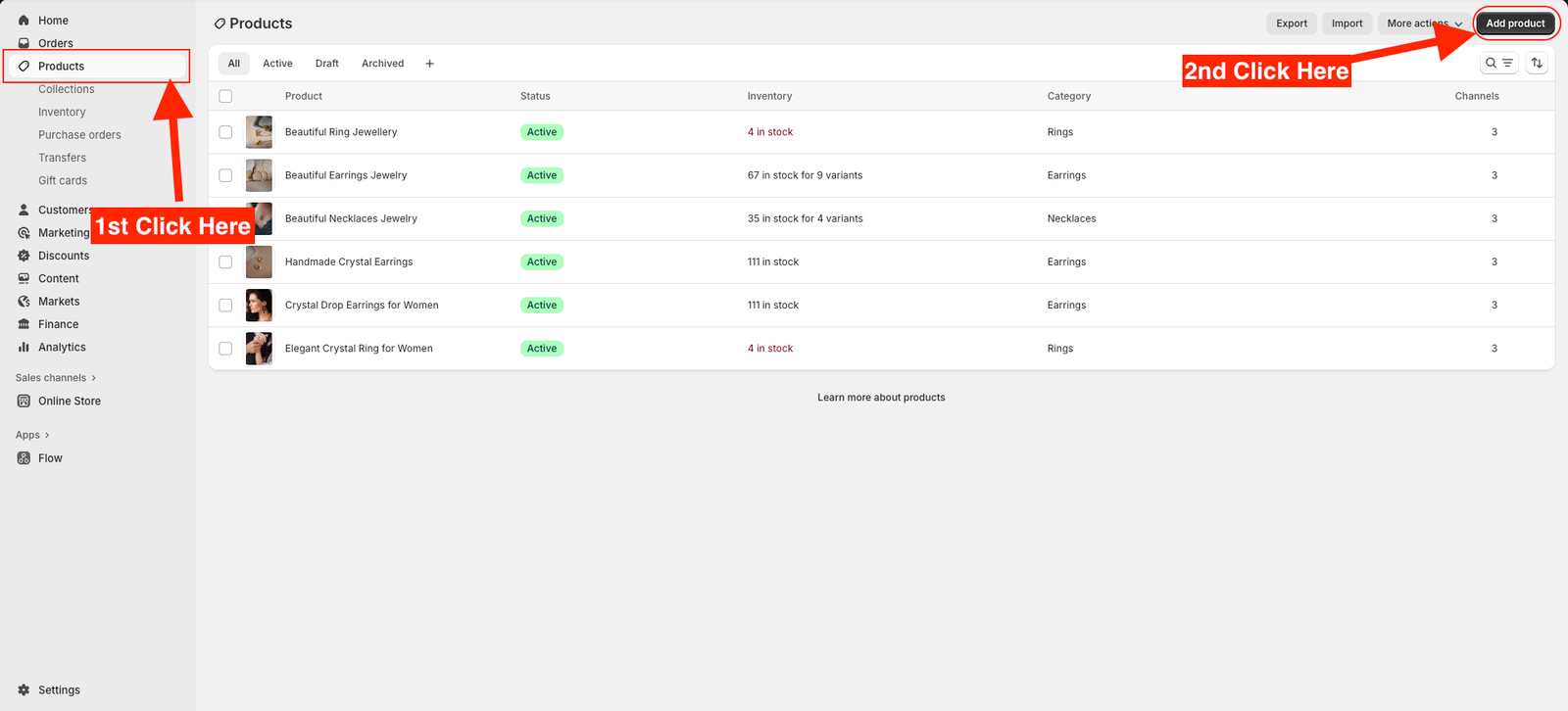The width and height of the screenshot is (1568, 711).
Task: Click the Export button
Action: [1291, 24]
